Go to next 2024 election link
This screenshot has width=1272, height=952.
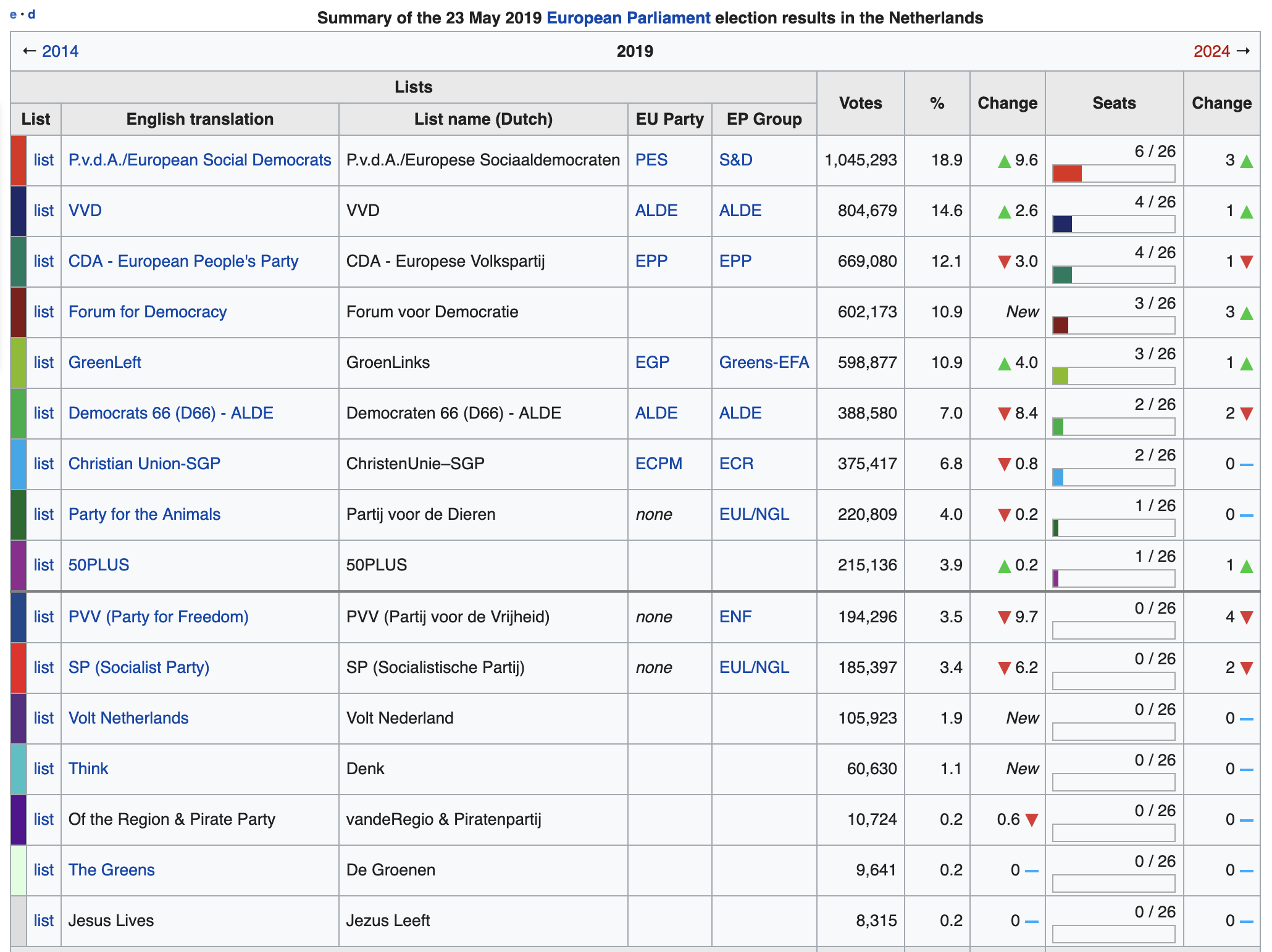[x=1211, y=51]
